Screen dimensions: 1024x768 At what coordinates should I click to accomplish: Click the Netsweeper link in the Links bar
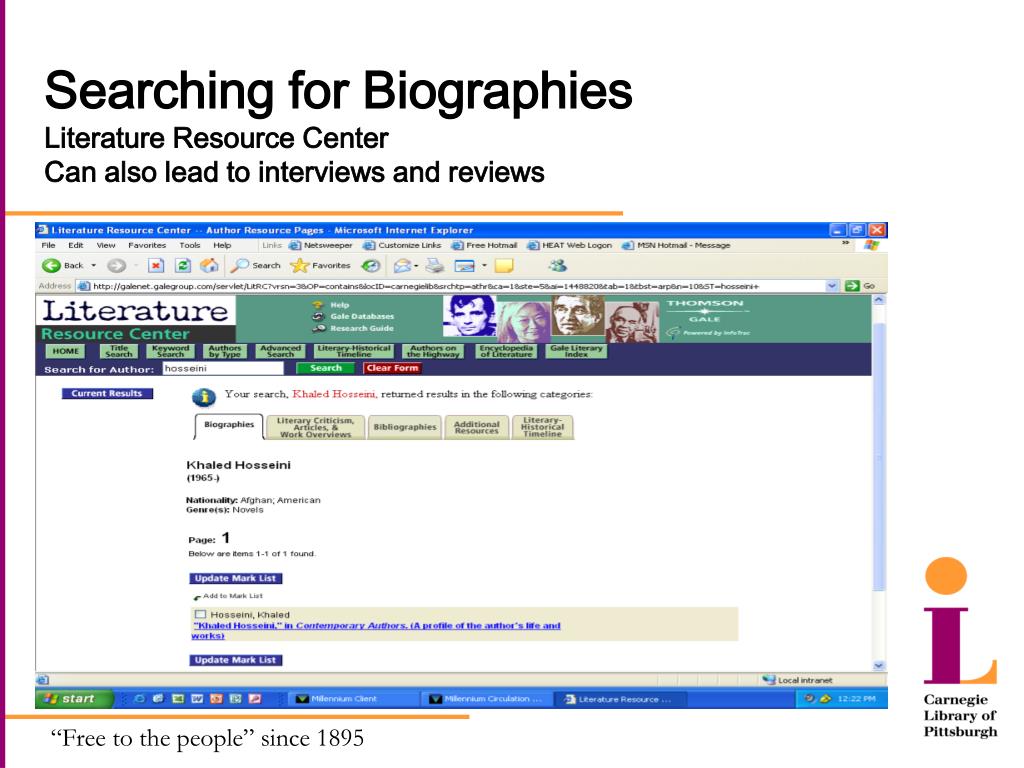[x=321, y=245]
